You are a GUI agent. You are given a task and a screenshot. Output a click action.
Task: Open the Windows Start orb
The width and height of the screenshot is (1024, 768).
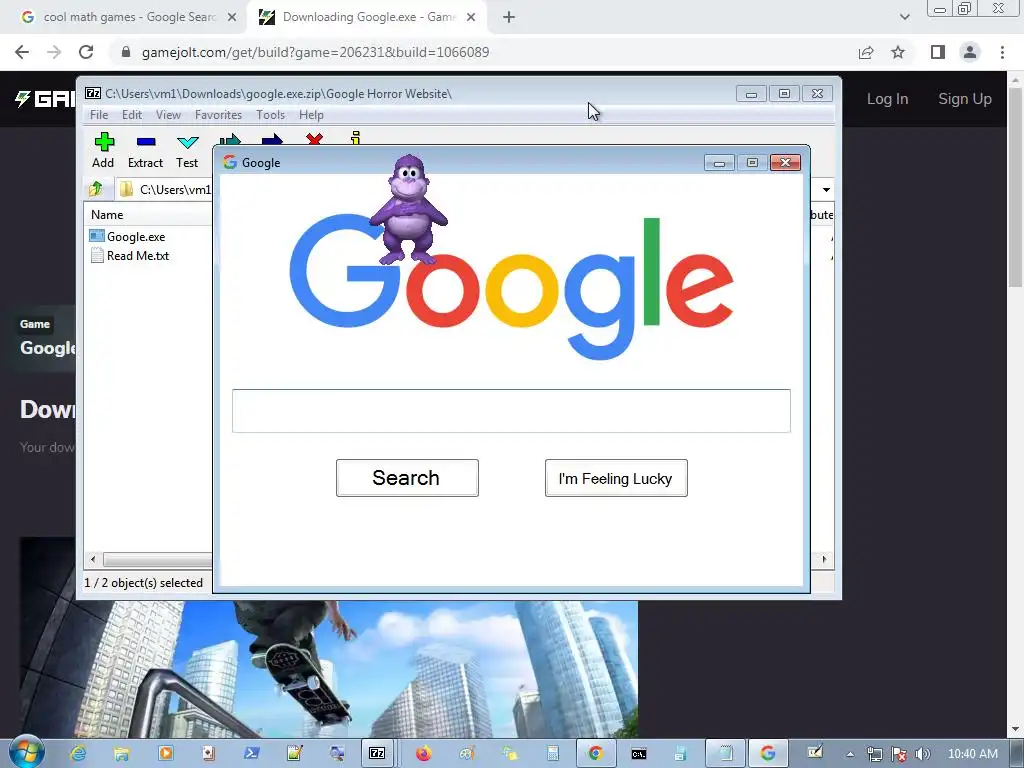tap(27, 752)
